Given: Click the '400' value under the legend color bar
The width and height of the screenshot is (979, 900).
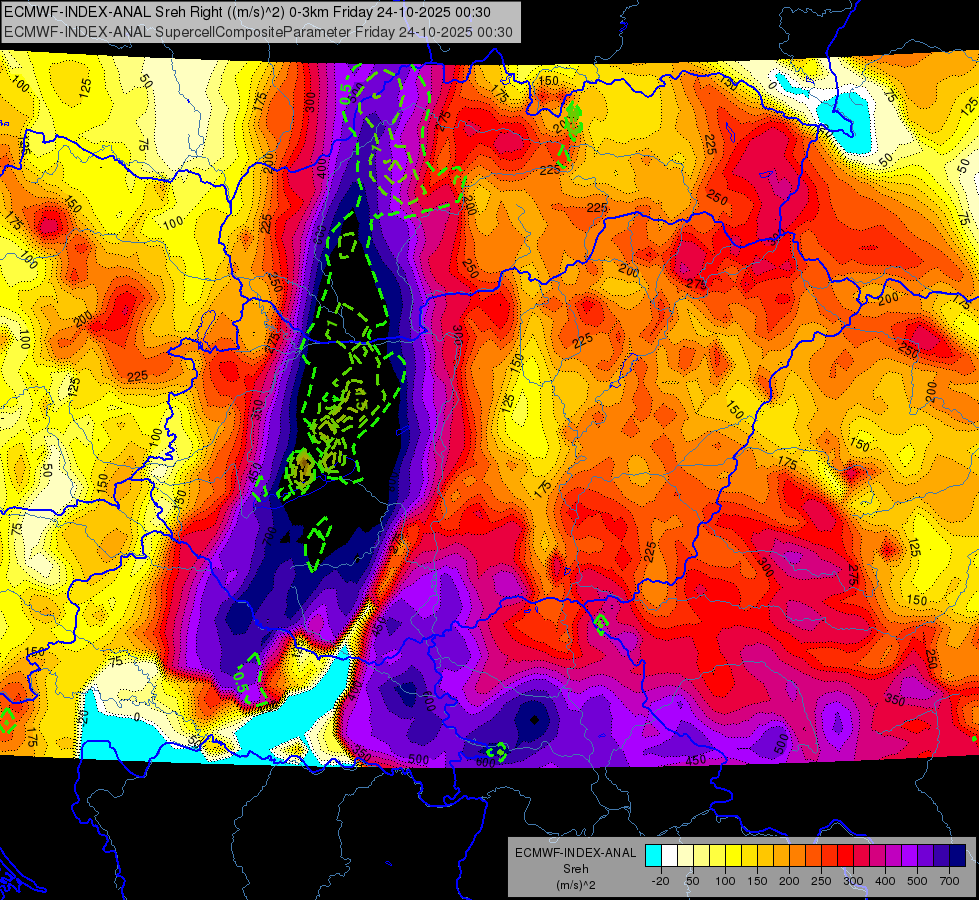Looking at the screenshot, I should point(885,881).
